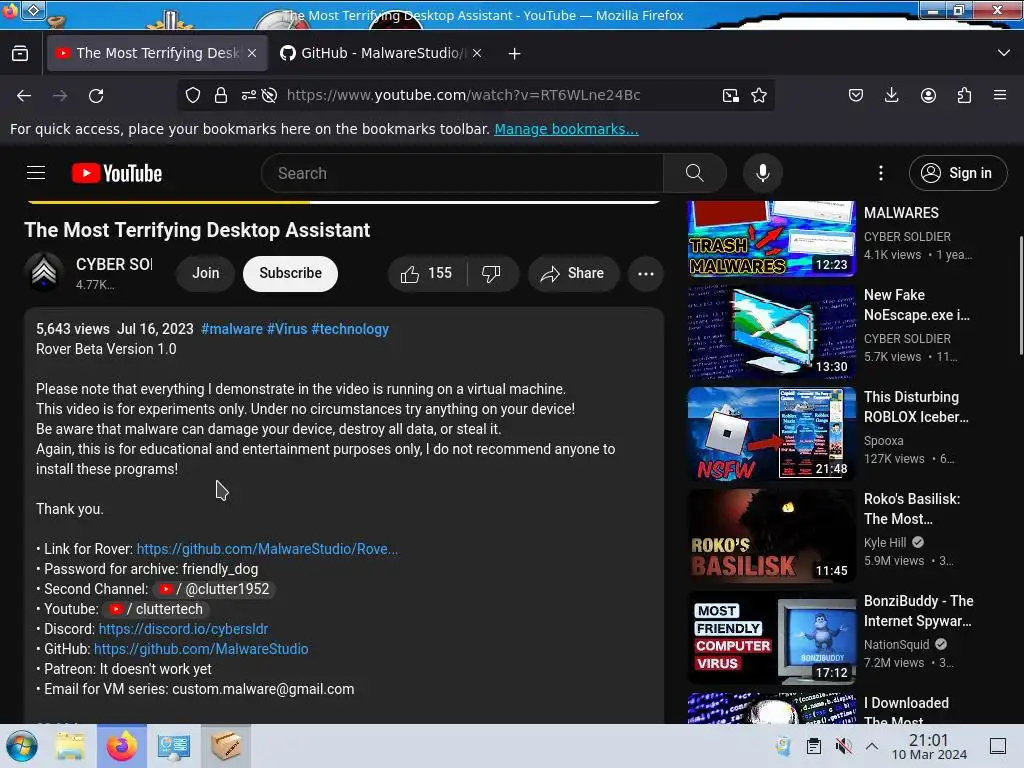This screenshot has width=1024, height=768.
Task: Open the clock showing 21:01
Action: [x=929, y=746]
